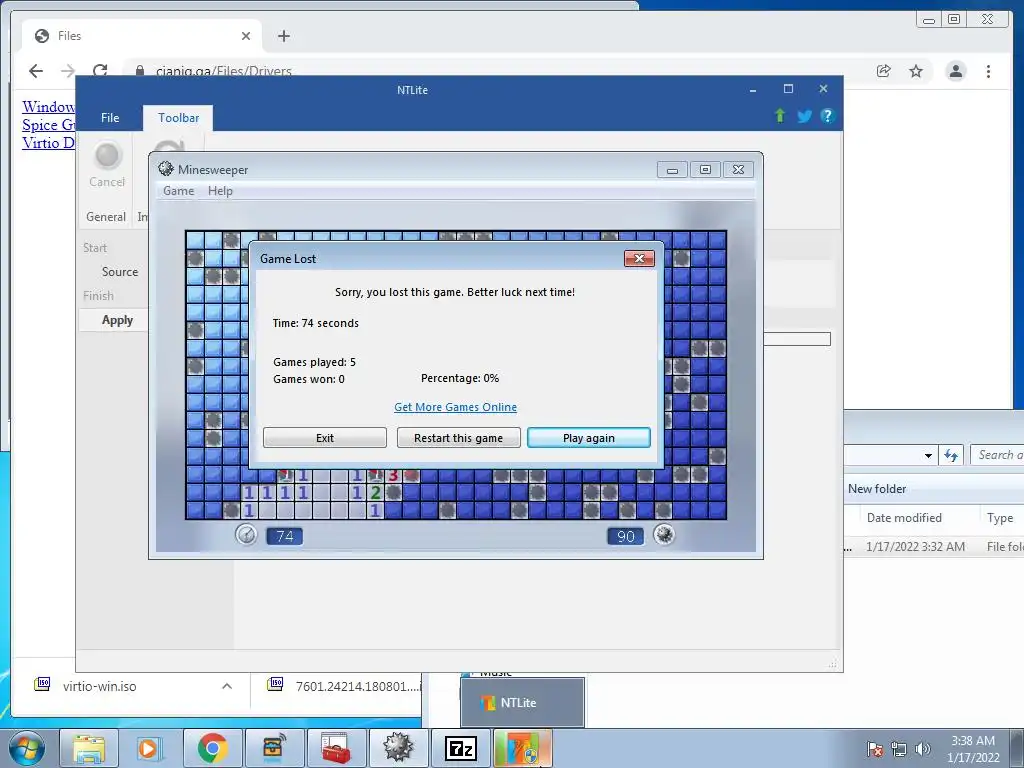Click the green update arrow in NTLite
The width and height of the screenshot is (1024, 768).
coord(780,116)
